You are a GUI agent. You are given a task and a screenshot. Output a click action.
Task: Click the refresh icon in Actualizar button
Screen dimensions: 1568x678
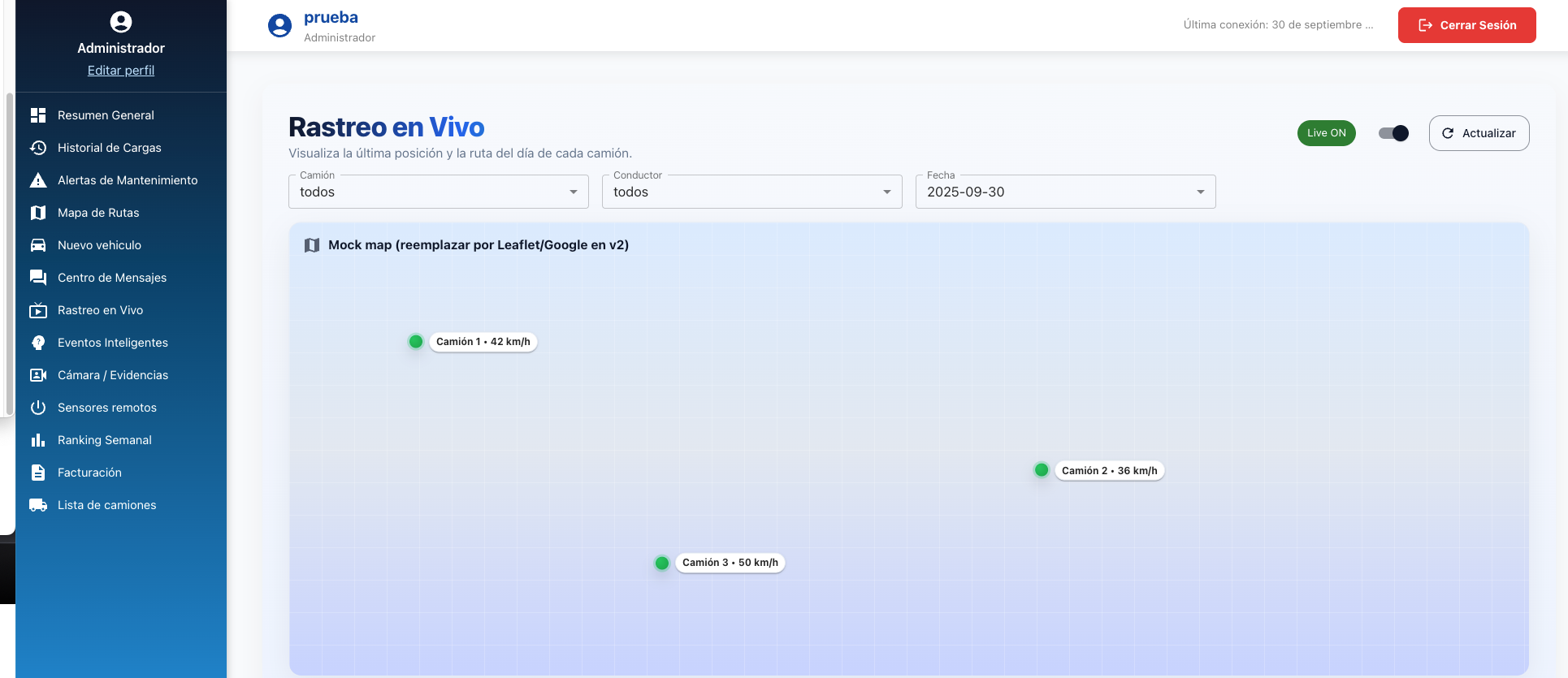coord(1448,133)
